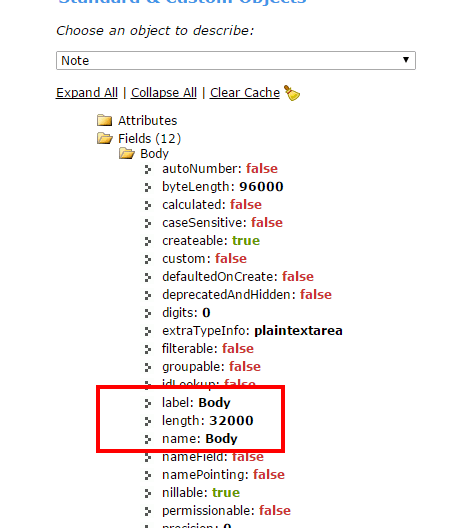Click the Clear Cache link
This screenshot has height=528, width=463.
245,93
